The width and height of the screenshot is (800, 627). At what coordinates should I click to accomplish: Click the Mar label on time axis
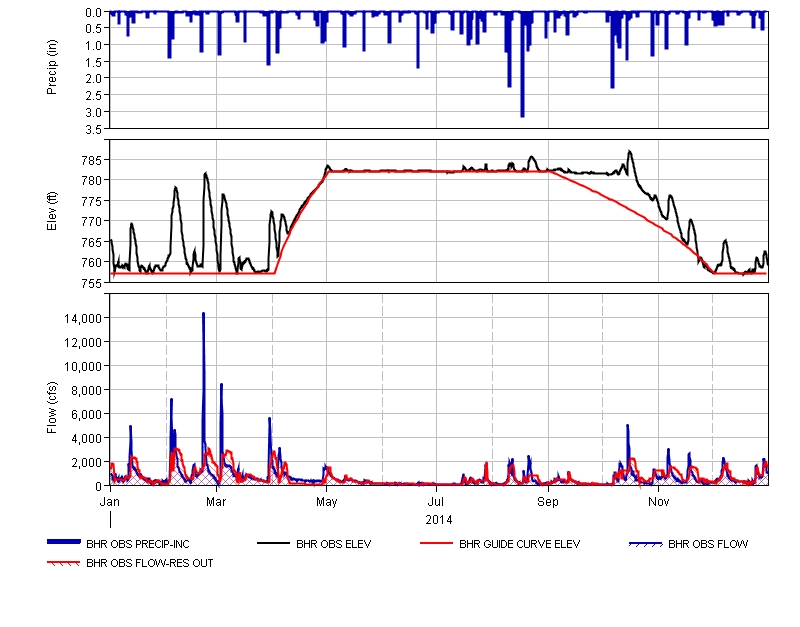(x=216, y=502)
